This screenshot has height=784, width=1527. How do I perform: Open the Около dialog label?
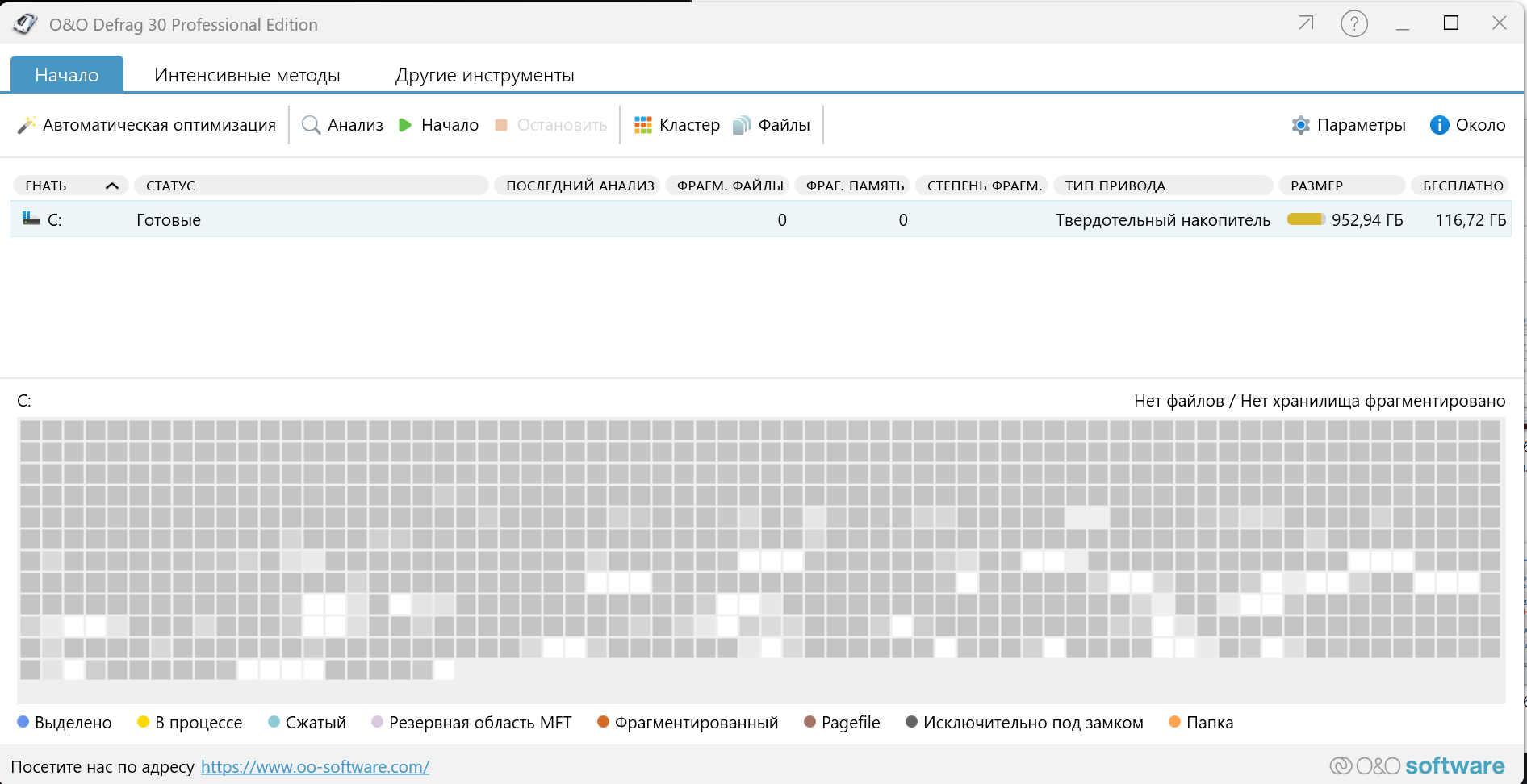pyautogui.click(x=1480, y=125)
